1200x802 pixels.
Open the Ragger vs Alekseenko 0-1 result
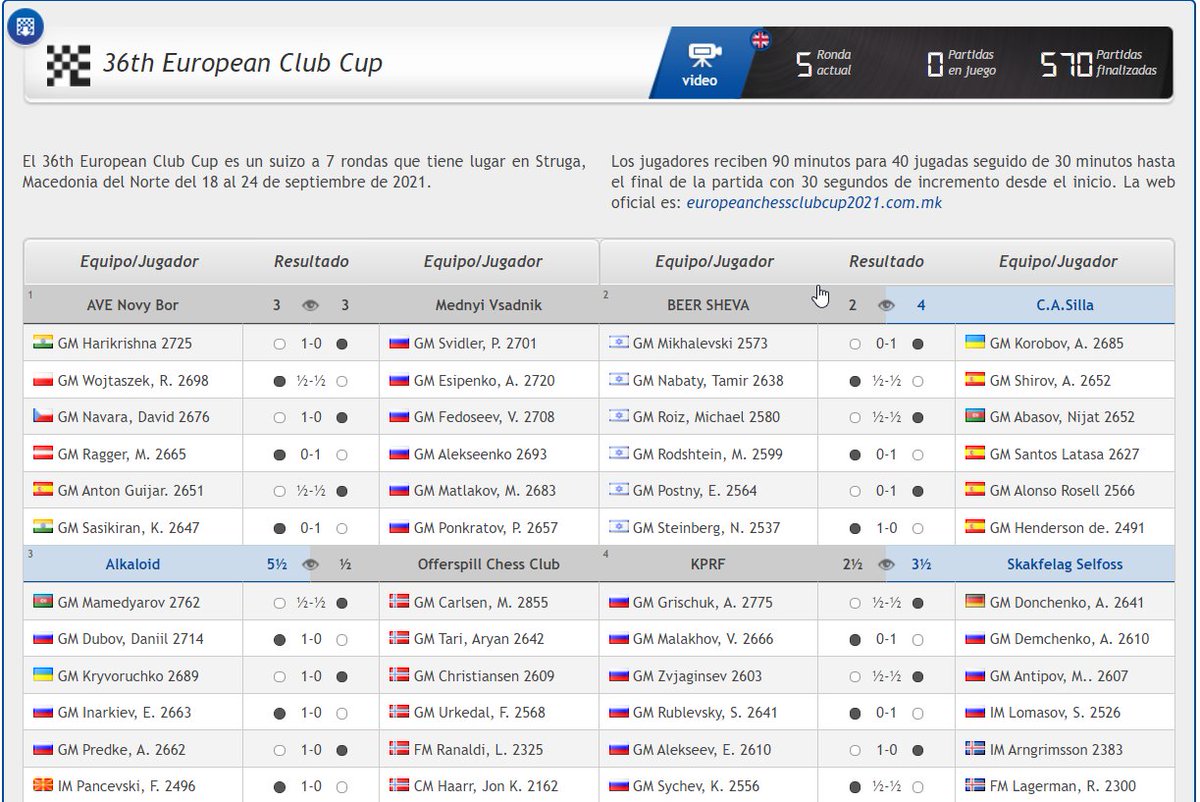(311, 454)
